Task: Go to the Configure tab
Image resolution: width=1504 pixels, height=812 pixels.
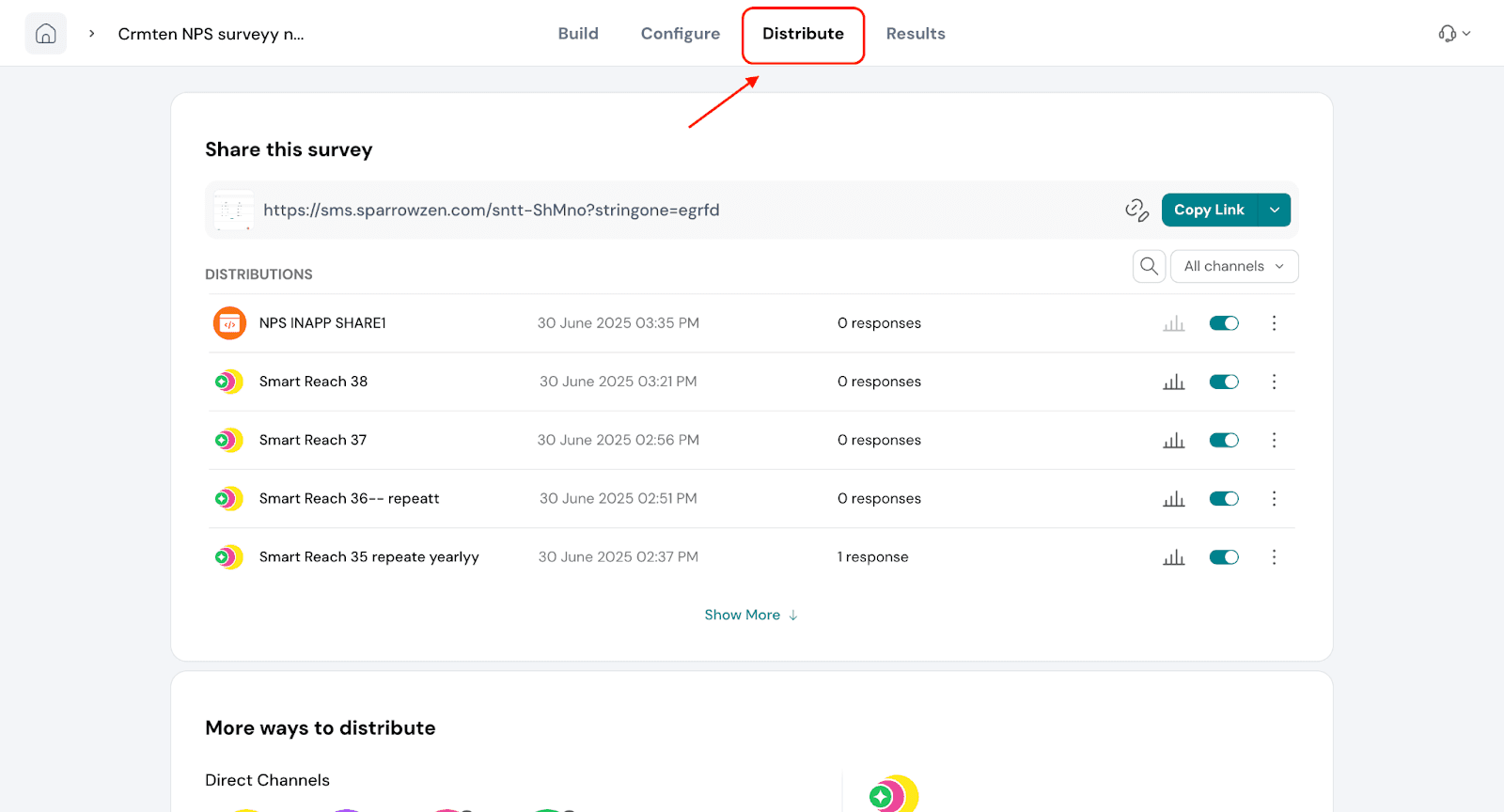Action: click(680, 34)
